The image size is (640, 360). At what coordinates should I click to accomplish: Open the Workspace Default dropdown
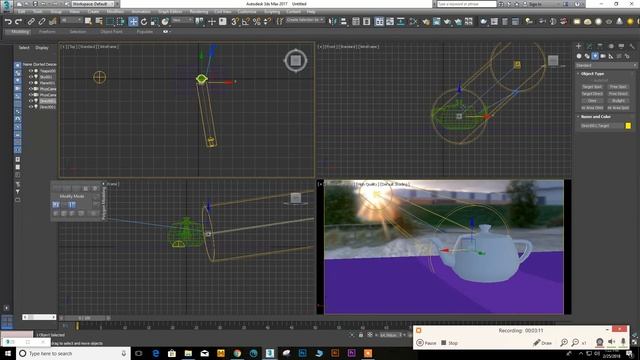[x=93, y=4]
